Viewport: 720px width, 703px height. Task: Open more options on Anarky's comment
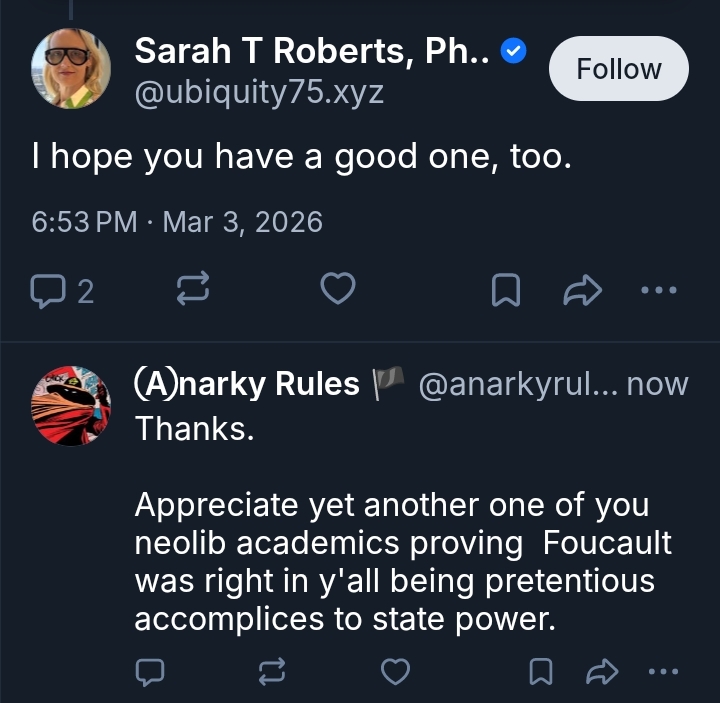(x=663, y=673)
